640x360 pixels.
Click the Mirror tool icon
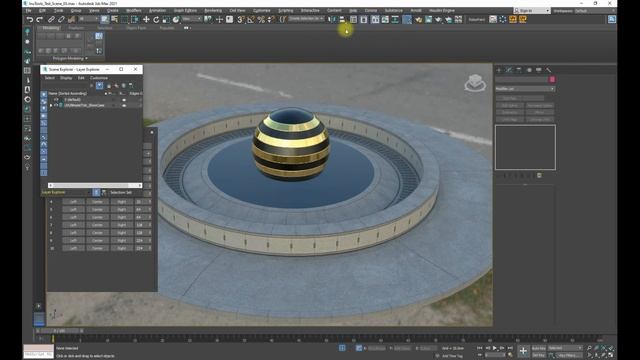[332, 19]
